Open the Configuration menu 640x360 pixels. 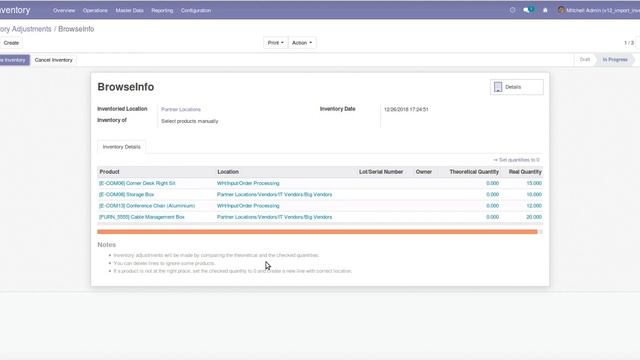[x=196, y=10]
